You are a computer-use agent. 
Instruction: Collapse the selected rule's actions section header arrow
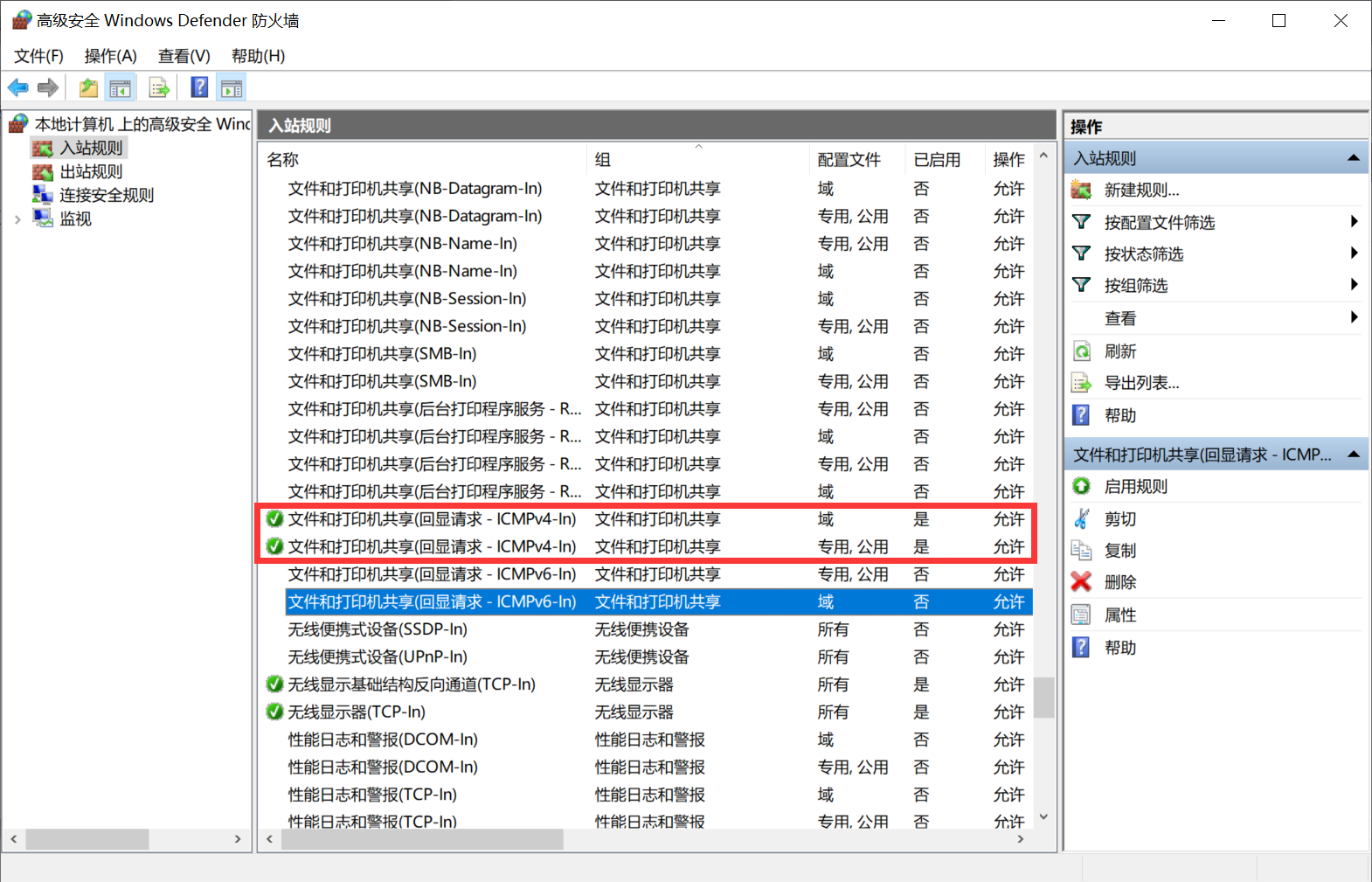tap(1353, 455)
